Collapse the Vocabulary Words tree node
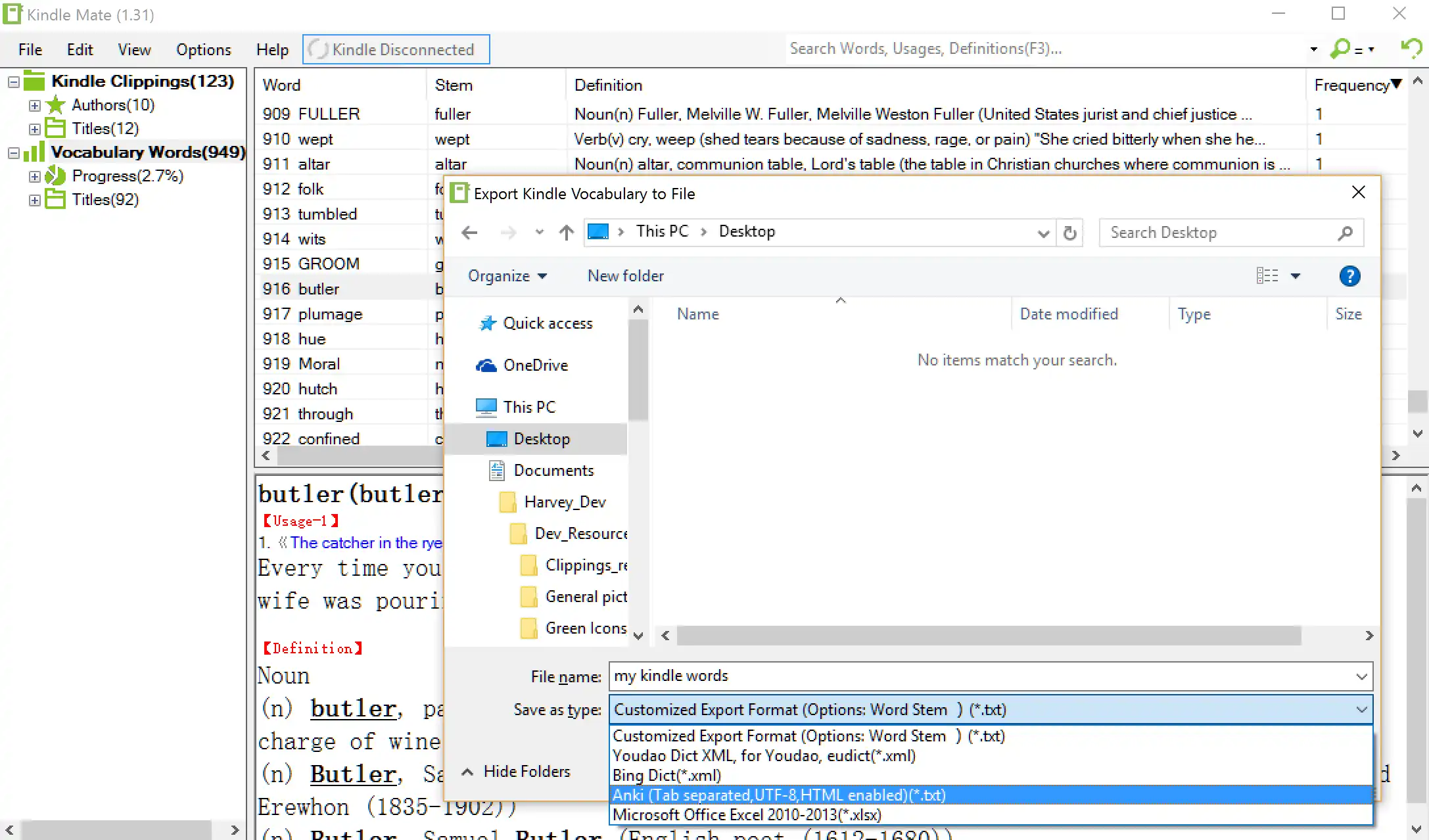The height and width of the screenshot is (840, 1429). click(13, 152)
